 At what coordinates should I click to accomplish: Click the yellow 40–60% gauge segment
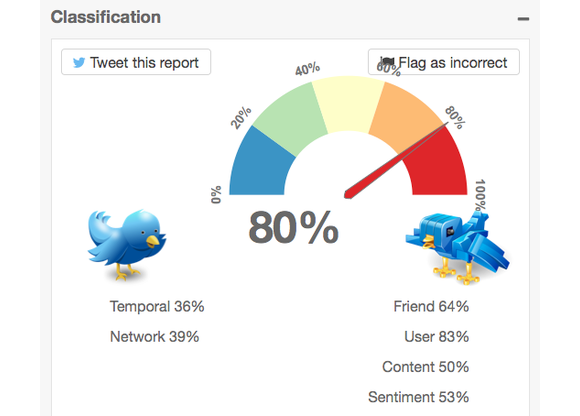pos(348,104)
